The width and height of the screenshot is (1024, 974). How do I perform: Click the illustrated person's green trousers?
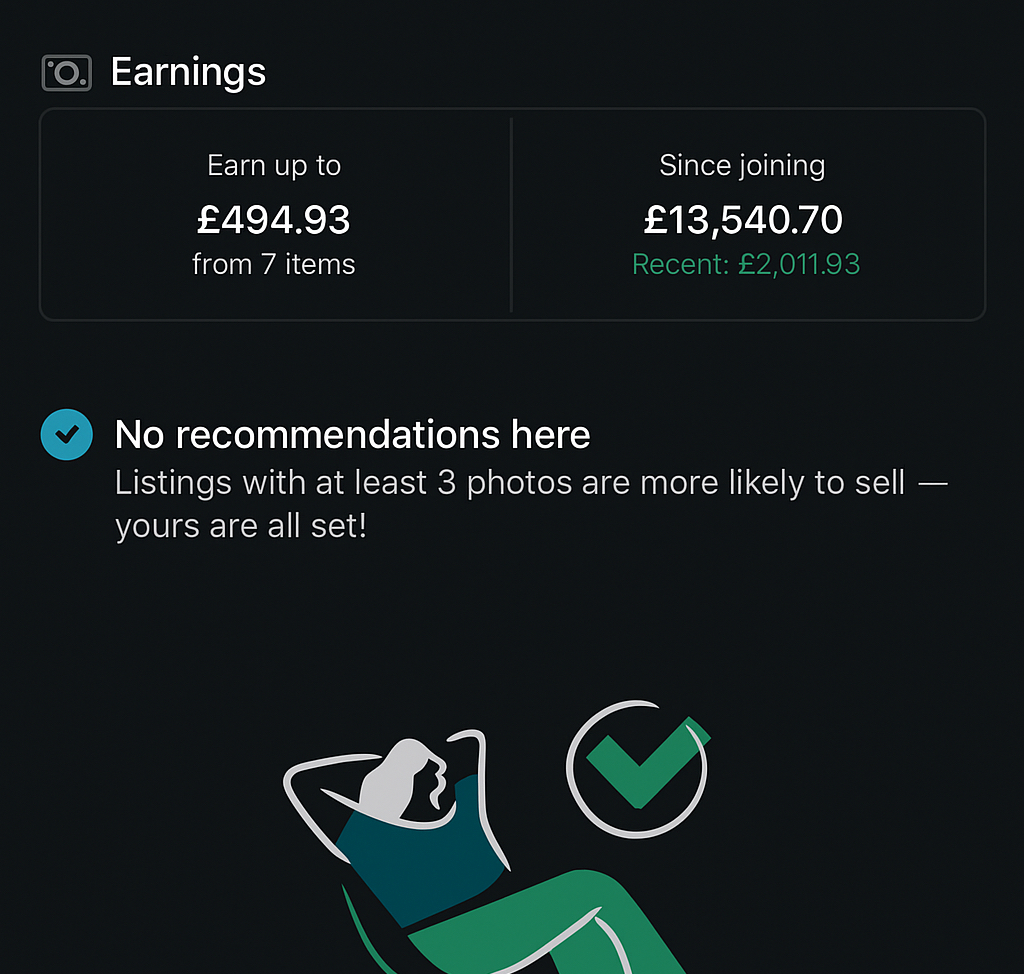coord(560,922)
